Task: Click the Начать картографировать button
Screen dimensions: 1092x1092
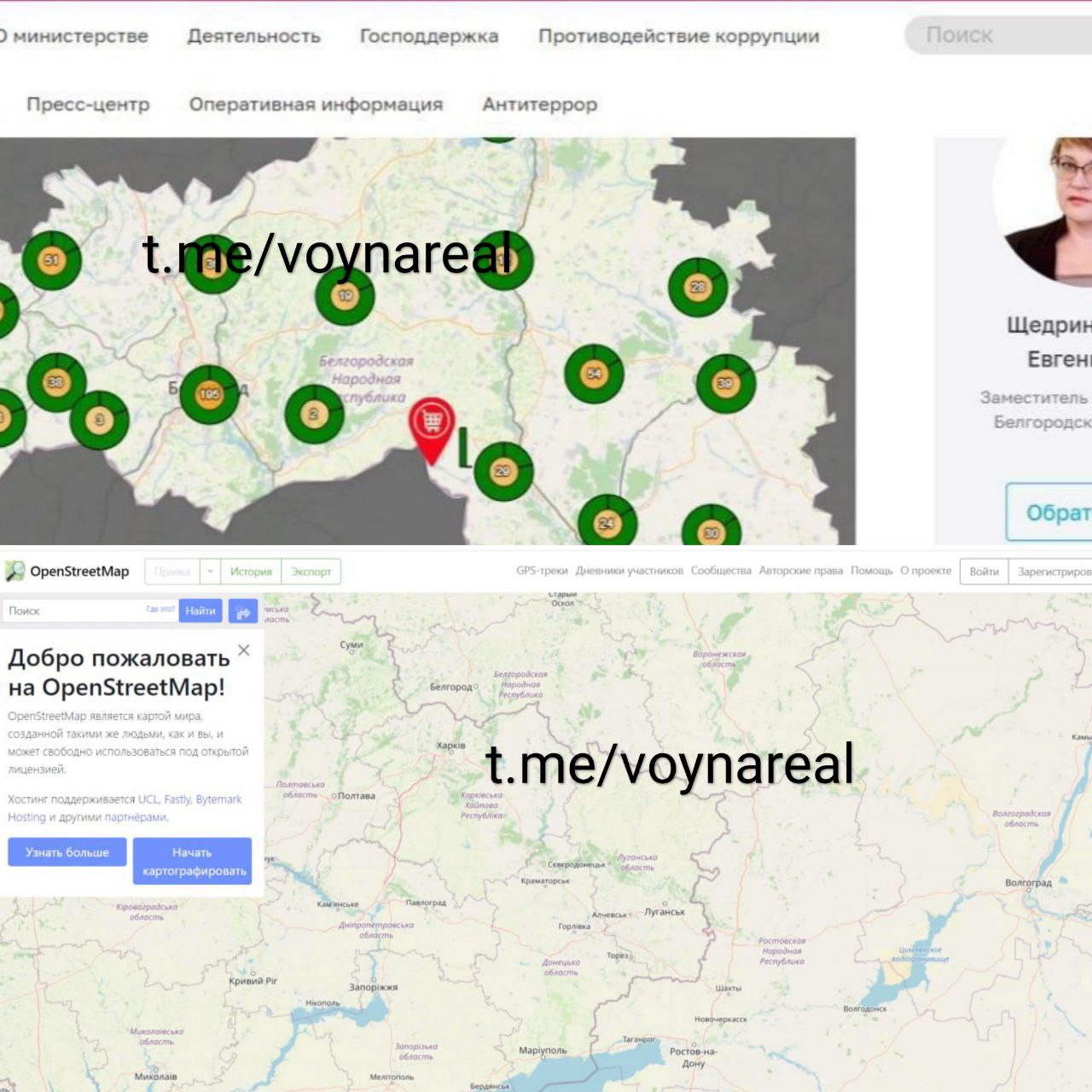Action: click(x=193, y=861)
